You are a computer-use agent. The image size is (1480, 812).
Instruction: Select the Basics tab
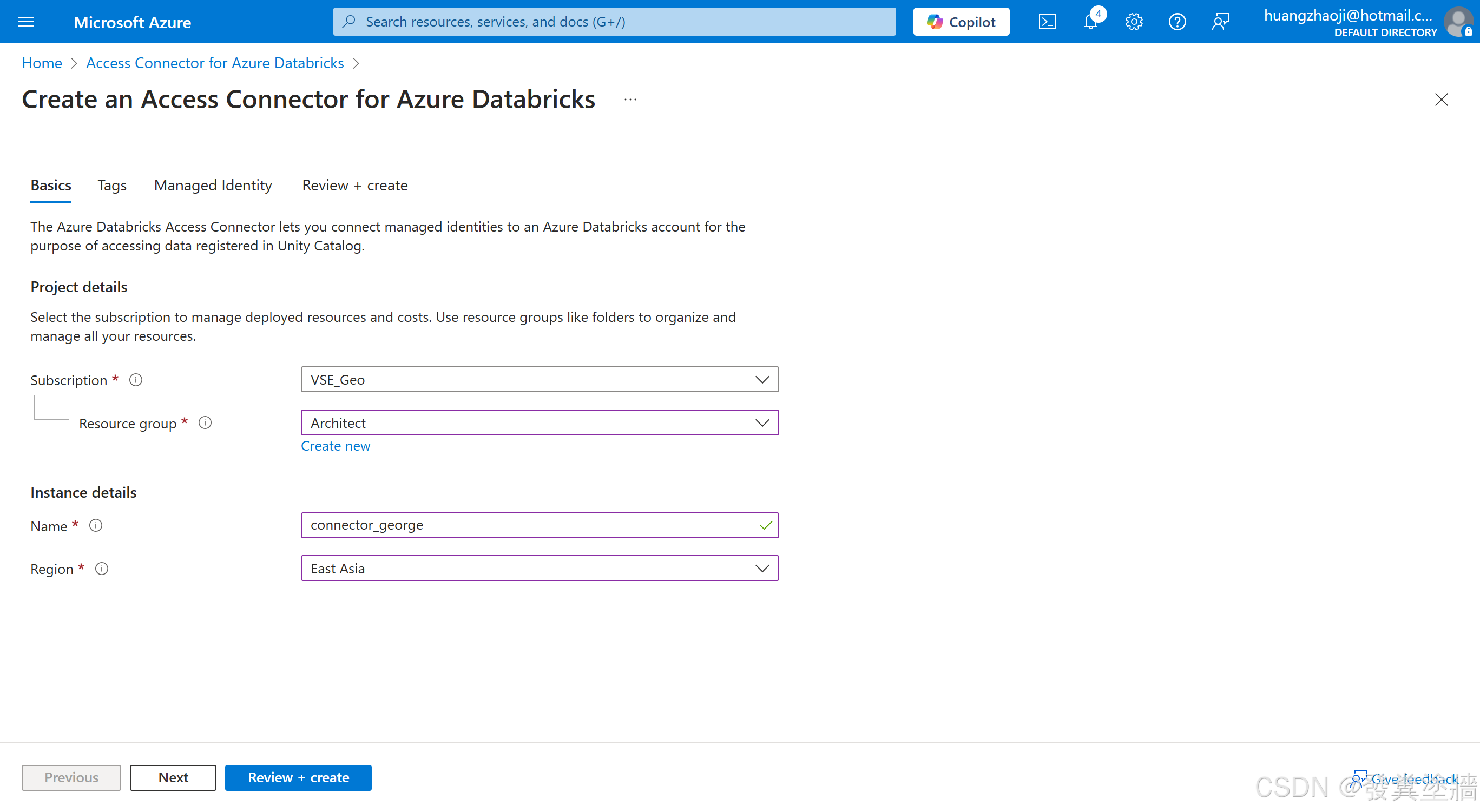pyautogui.click(x=50, y=186)
